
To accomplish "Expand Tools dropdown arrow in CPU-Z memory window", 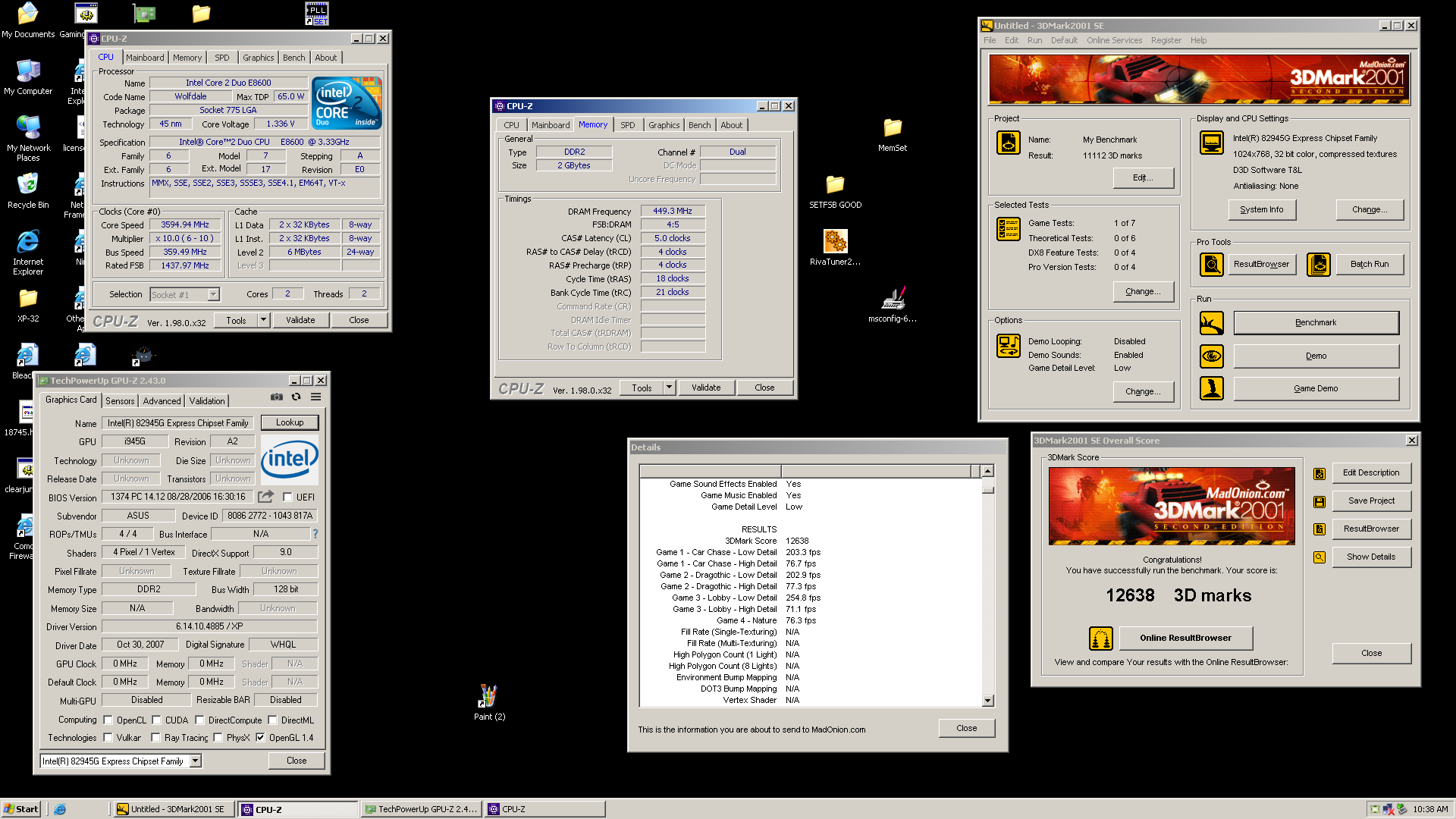I will point(669,388).
